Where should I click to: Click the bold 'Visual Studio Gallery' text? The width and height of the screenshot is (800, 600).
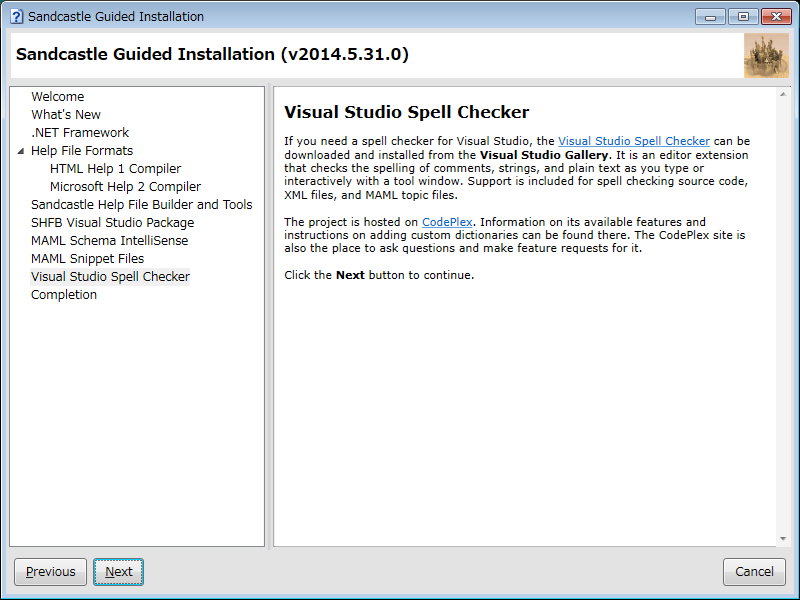click(544, 155)
